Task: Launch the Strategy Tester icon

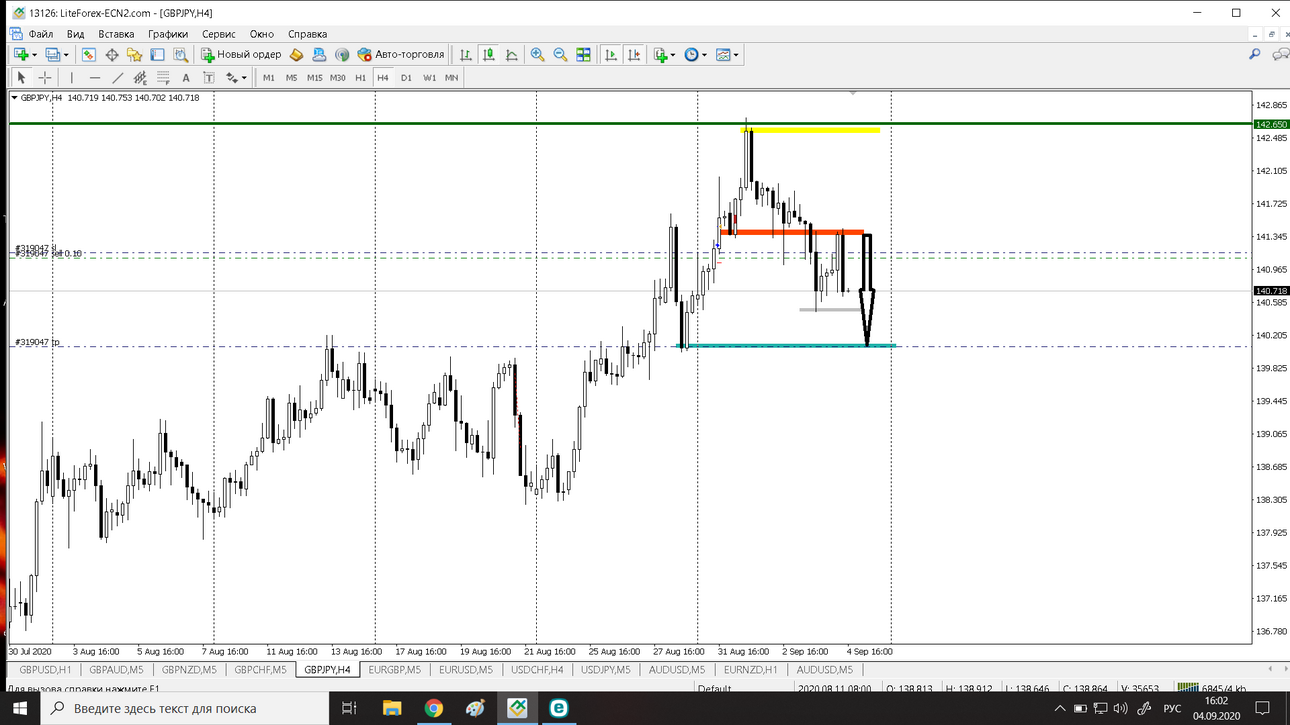Action: click(x=181, y=55)
